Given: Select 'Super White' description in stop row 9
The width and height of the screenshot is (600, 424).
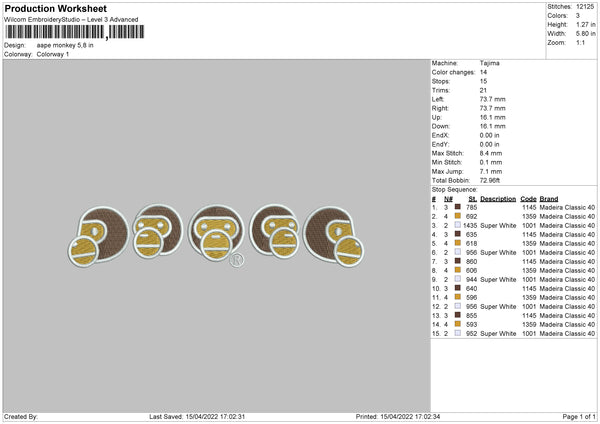Looking at the screenshot, I should [498, 279].
